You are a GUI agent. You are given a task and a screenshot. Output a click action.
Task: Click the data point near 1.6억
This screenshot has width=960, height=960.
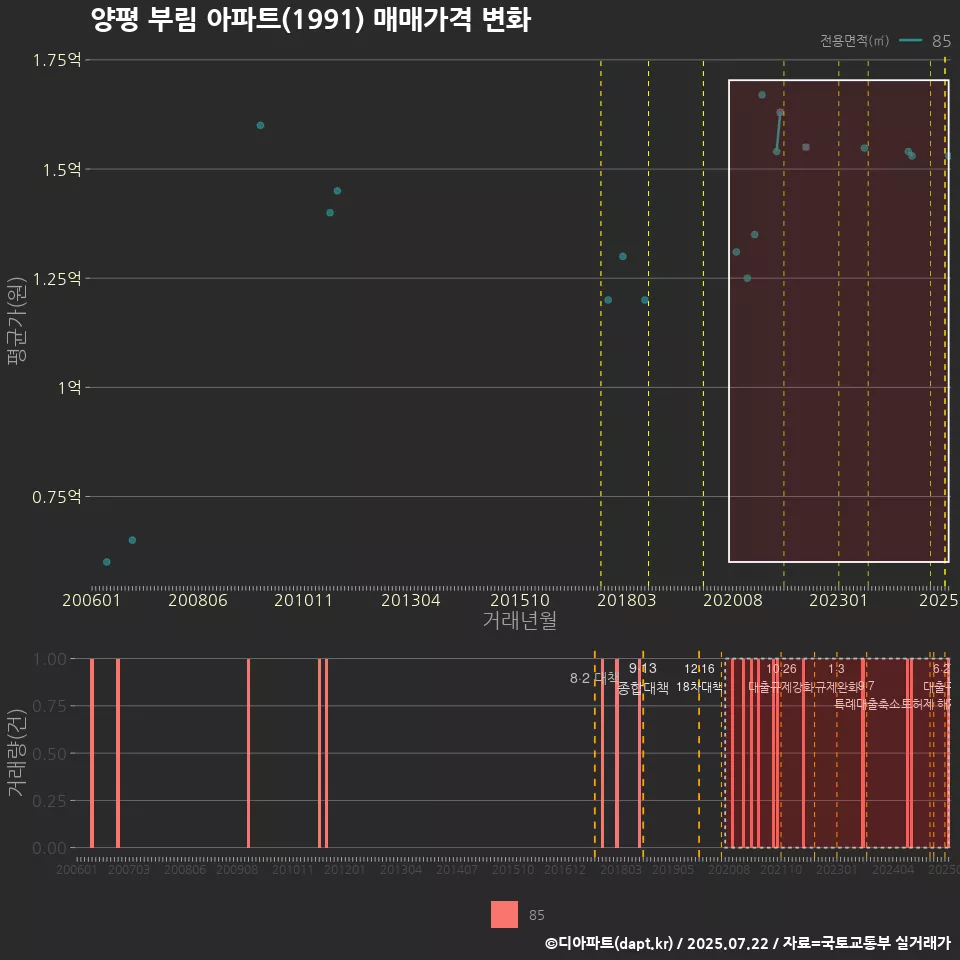tap(260, 126)
